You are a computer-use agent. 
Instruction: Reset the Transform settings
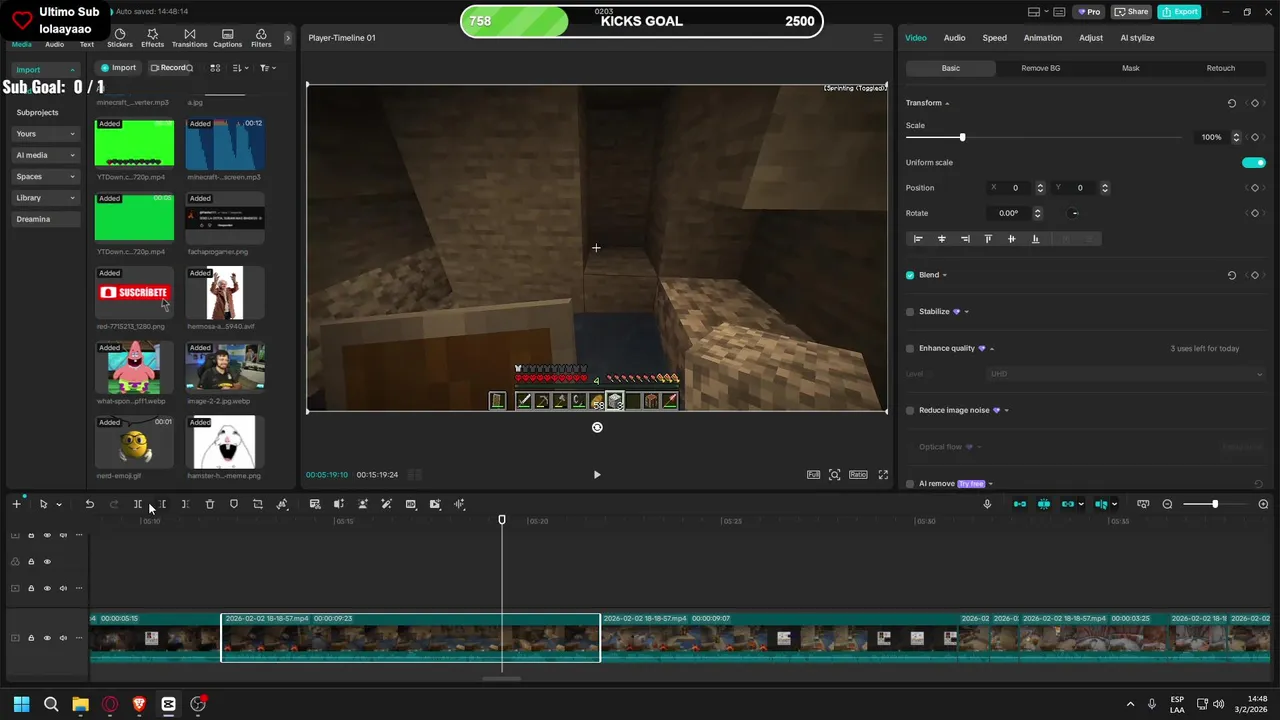click(1231, 103)
